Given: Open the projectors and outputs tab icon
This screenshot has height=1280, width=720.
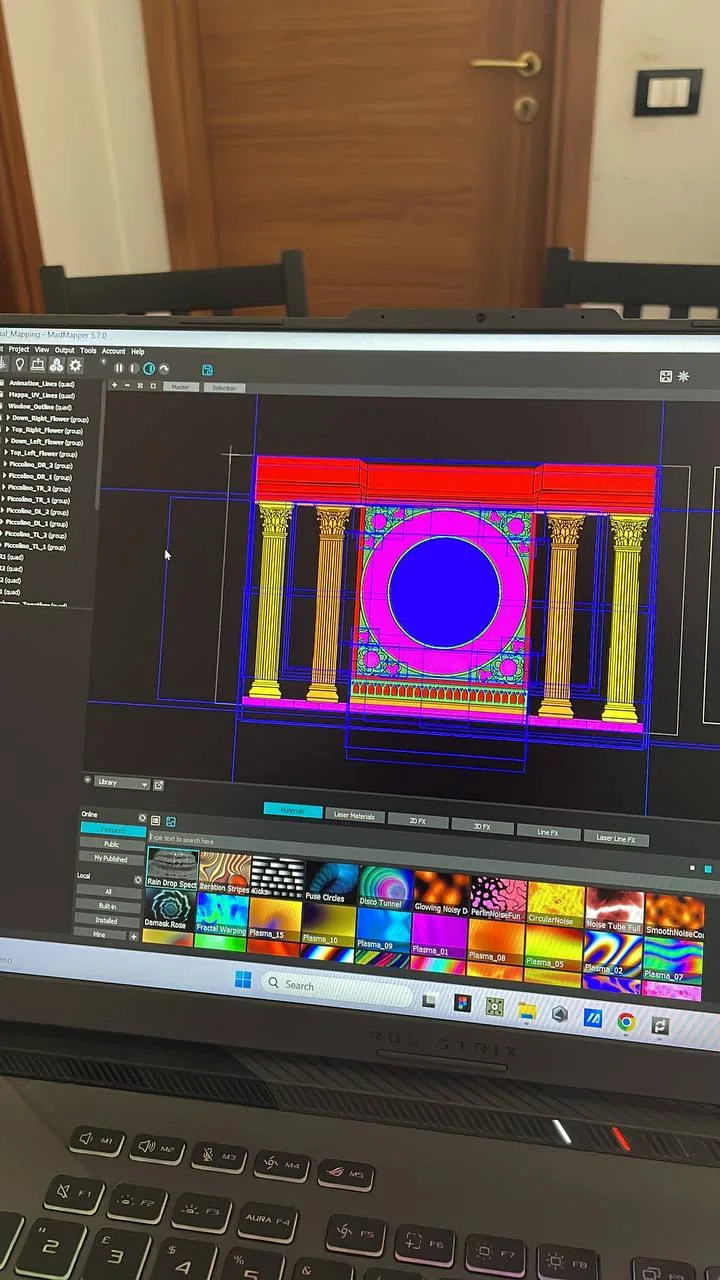Looking at the screenshot, I should click(37, 365).
